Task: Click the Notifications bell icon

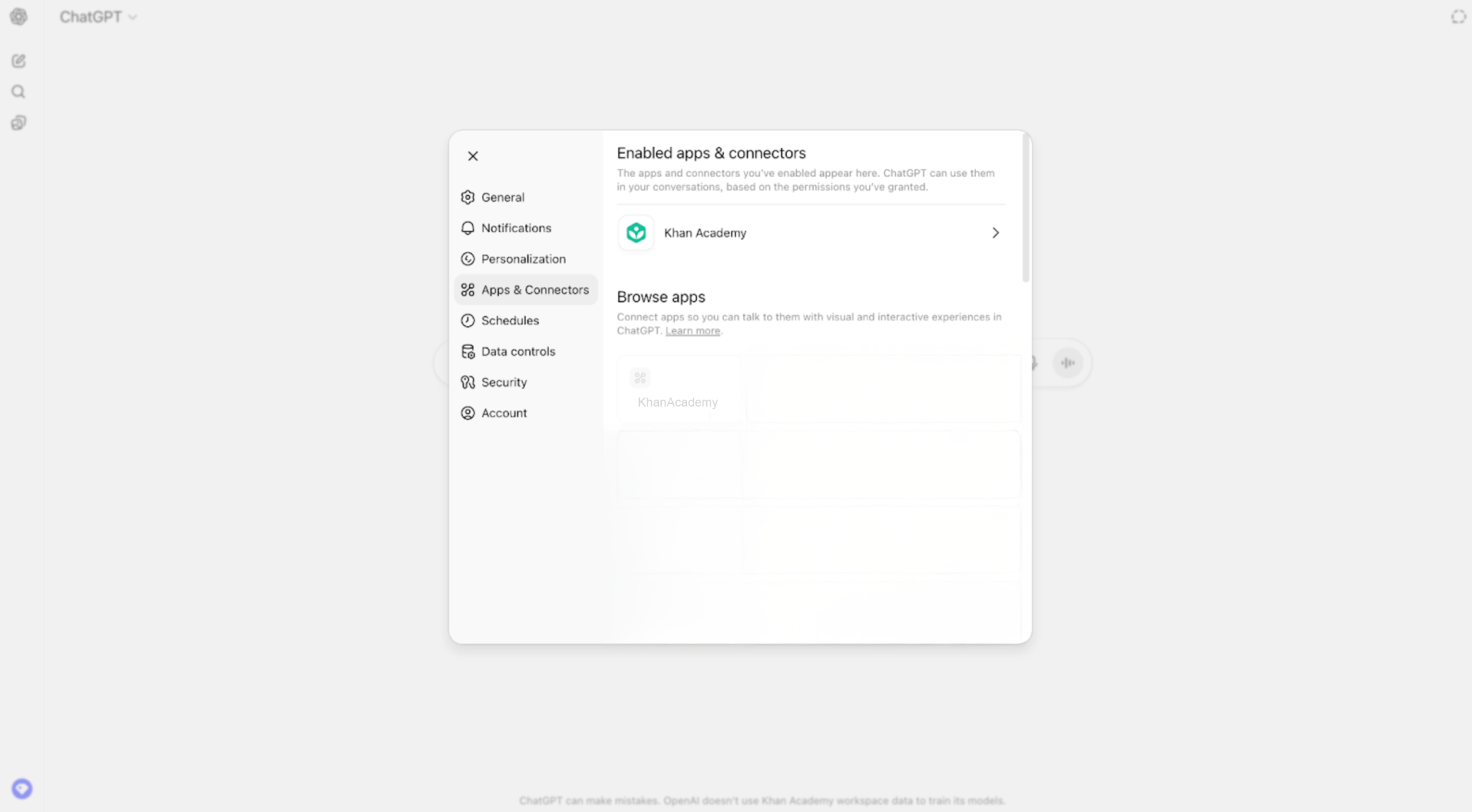Action: pyautogui.click(x=468, y=228)
